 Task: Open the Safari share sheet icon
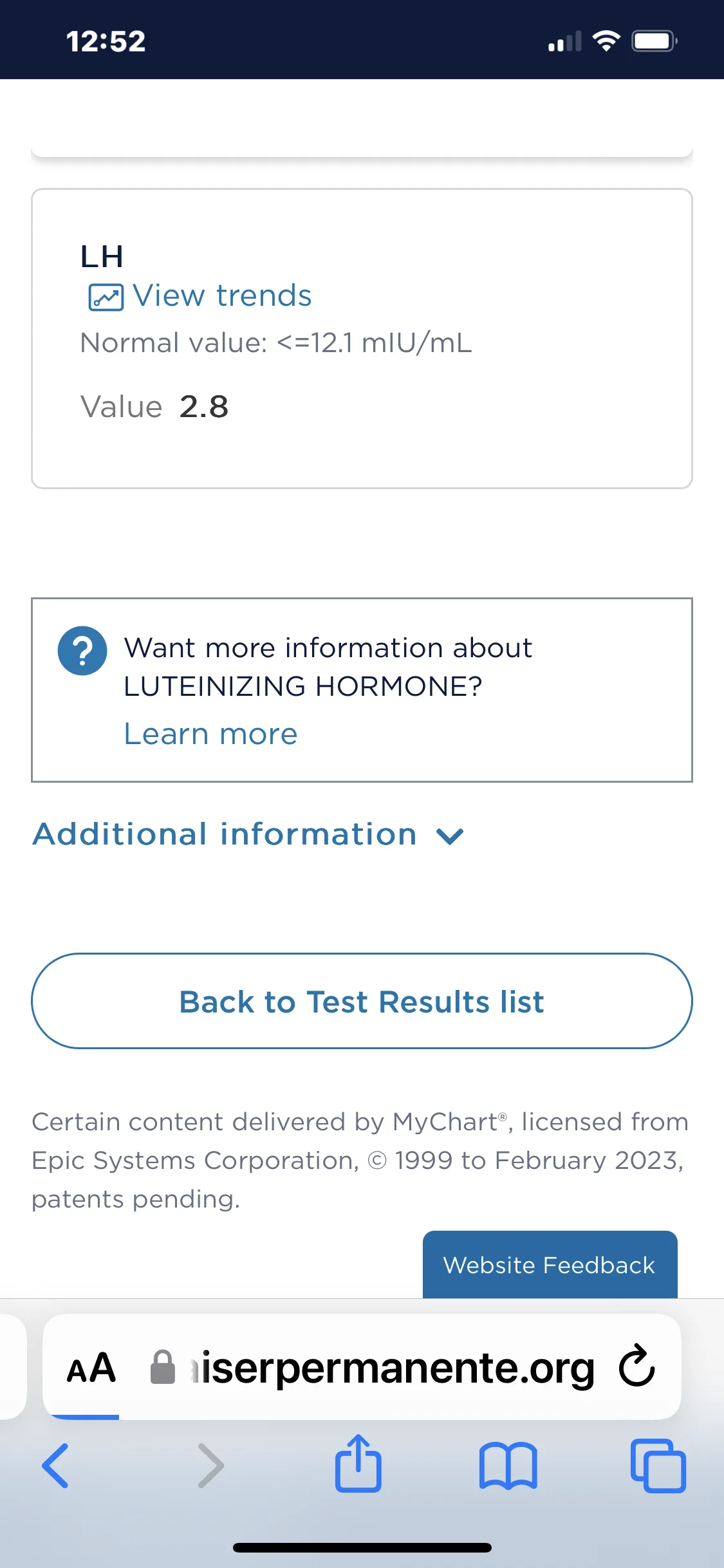pyautogui.click(x=358, y=1463)
